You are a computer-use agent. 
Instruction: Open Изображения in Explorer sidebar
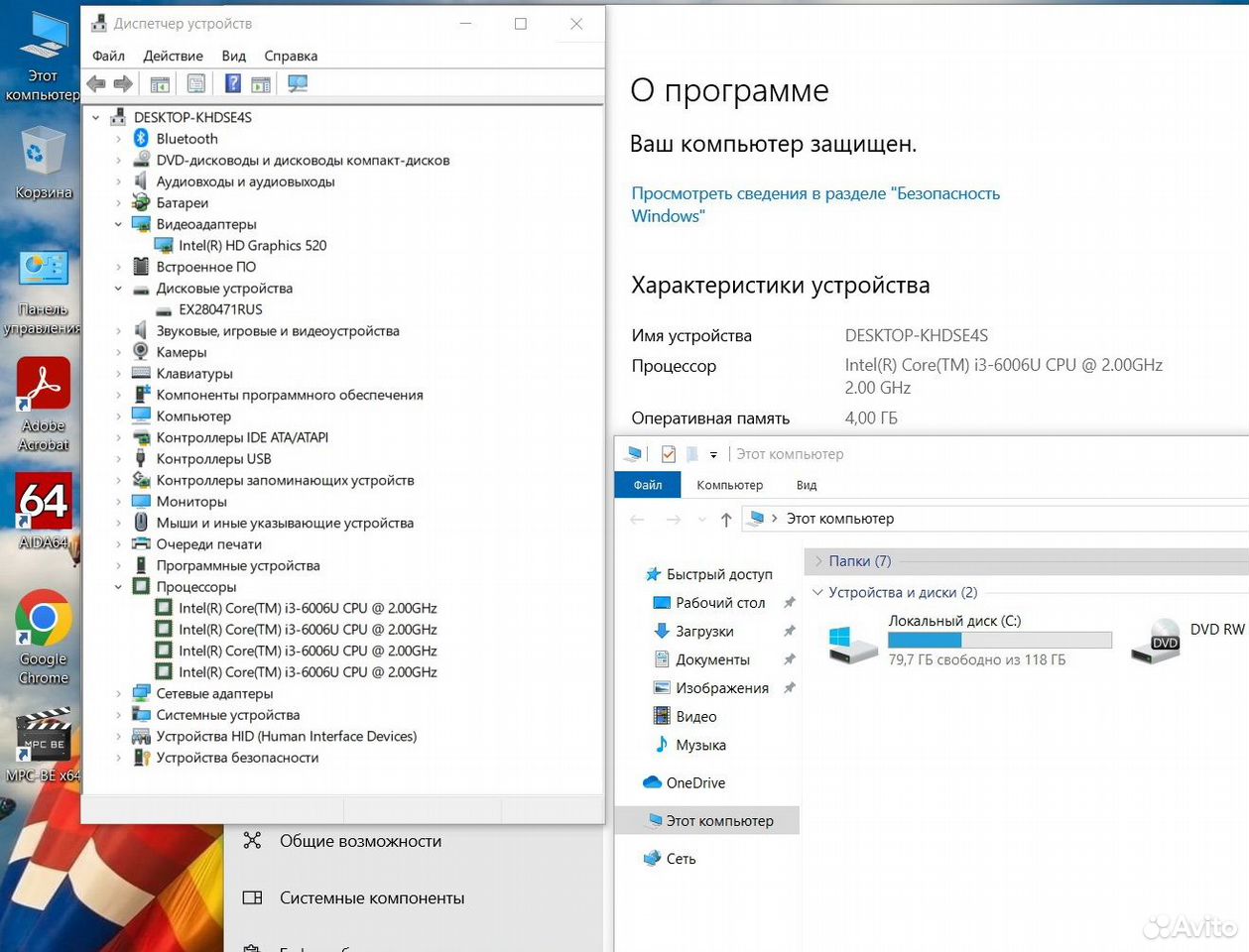pos(721,688)
